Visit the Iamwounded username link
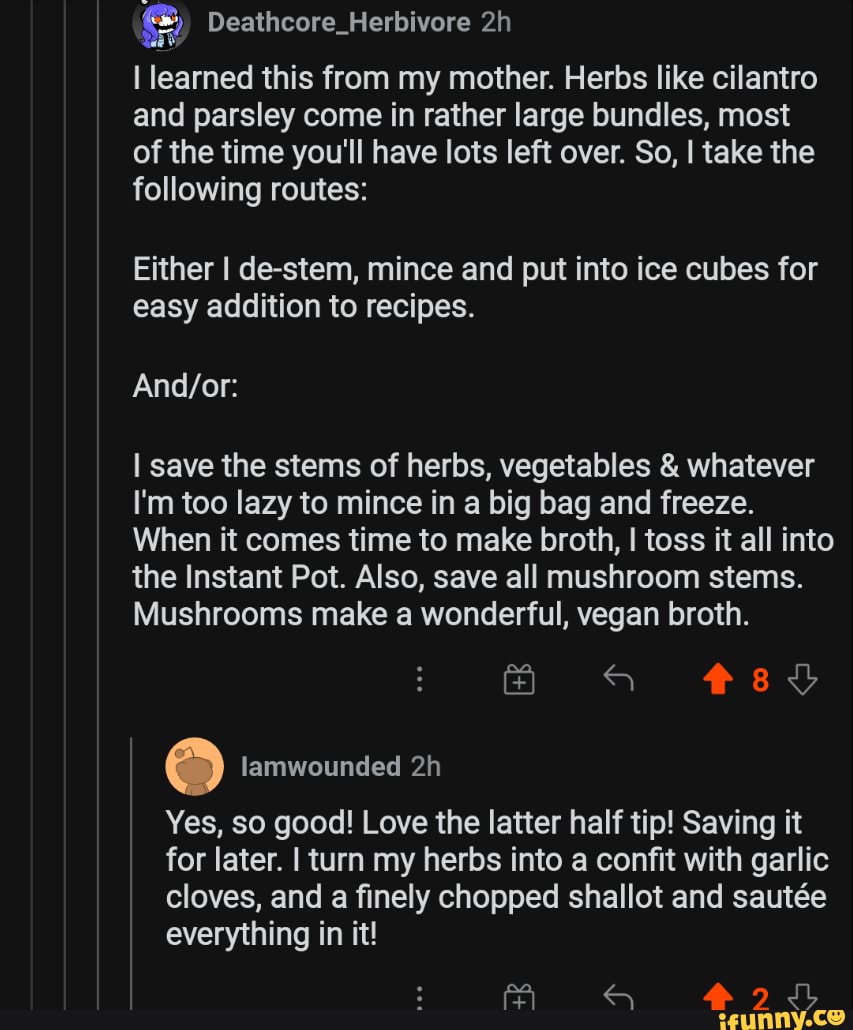 320,766
